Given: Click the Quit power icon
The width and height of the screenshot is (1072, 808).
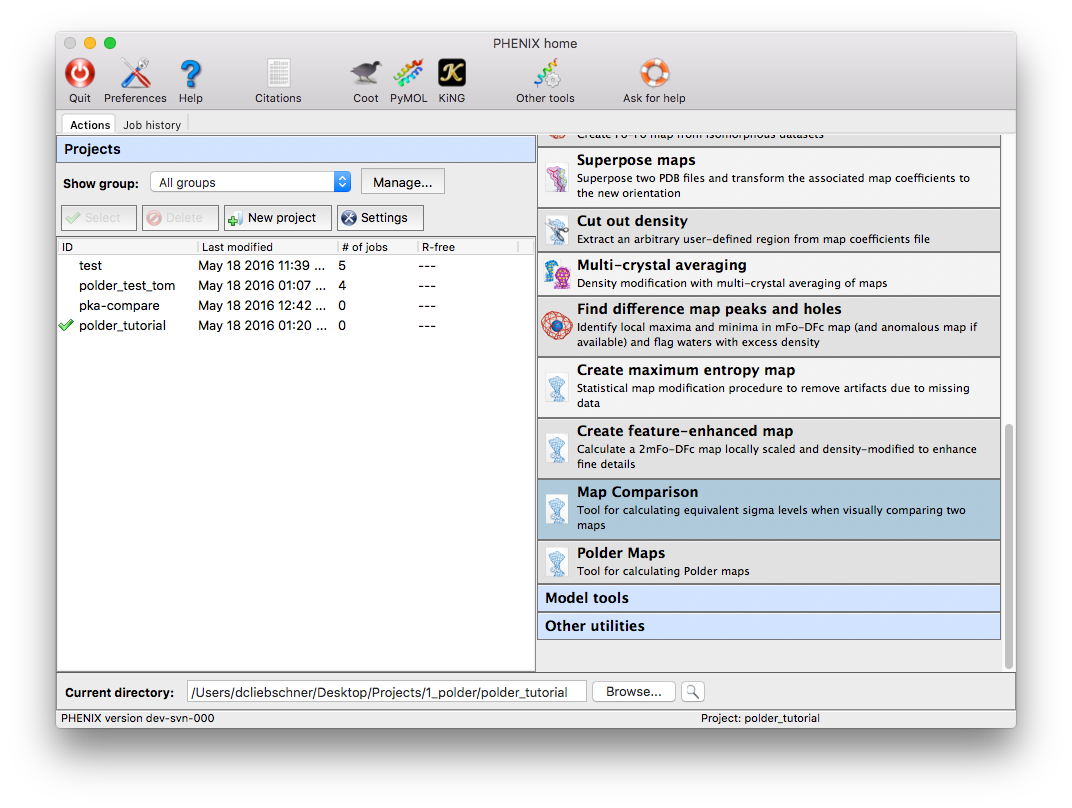Looking at the screenshot, I should click(x=80, y=74).
